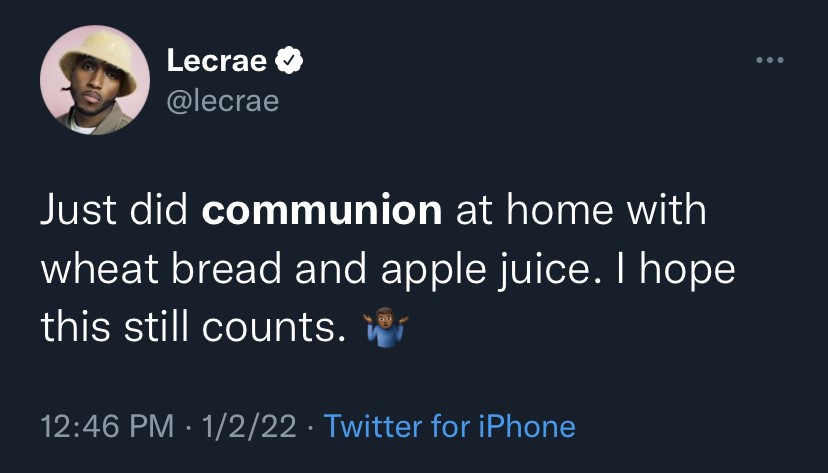
Task: Click the phrase "at home with"
Action: pyautogui.click(x=580, y=211)
